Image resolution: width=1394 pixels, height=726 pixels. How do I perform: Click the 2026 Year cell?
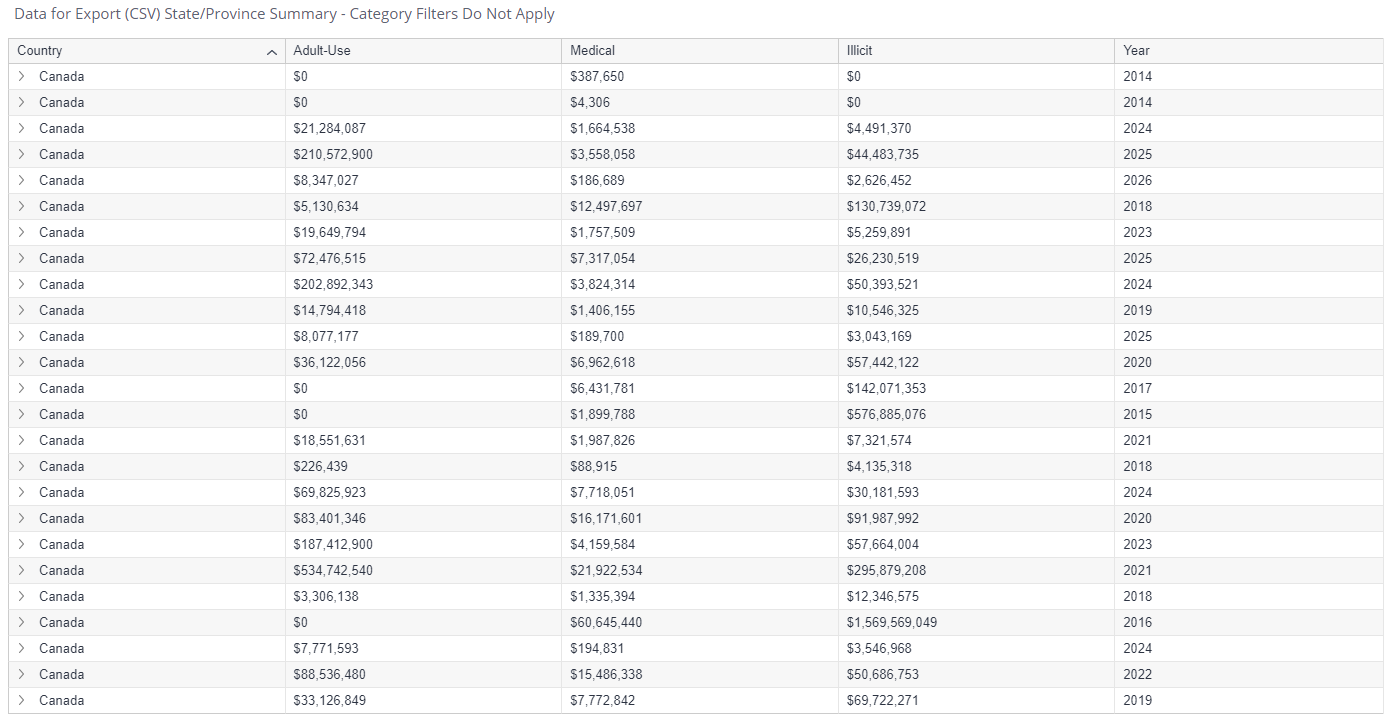pos(1137,181)
